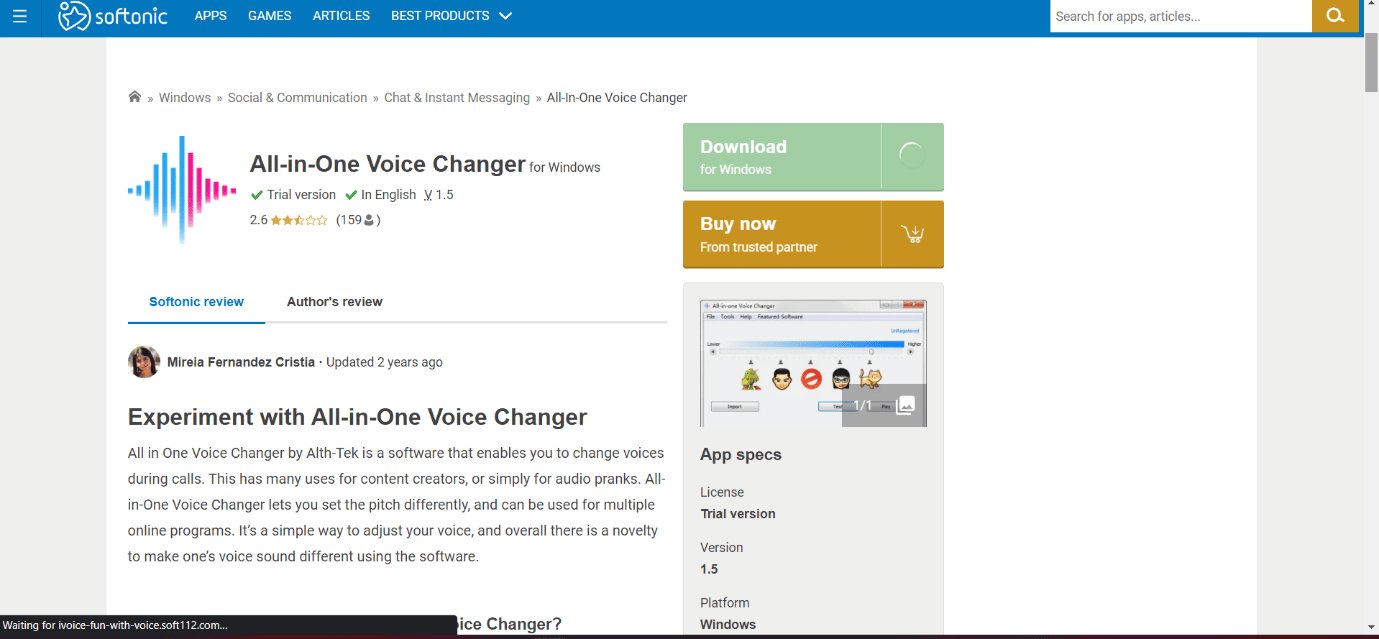Click the star rating icons
1379x639 pixels.
coord(299,220)
